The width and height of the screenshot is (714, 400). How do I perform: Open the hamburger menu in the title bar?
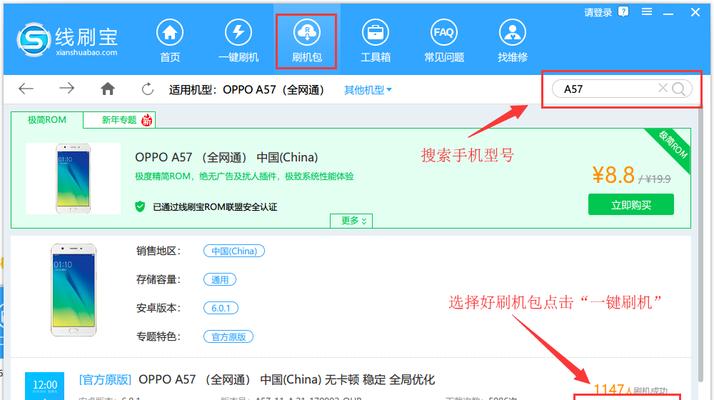coord(647,12)
